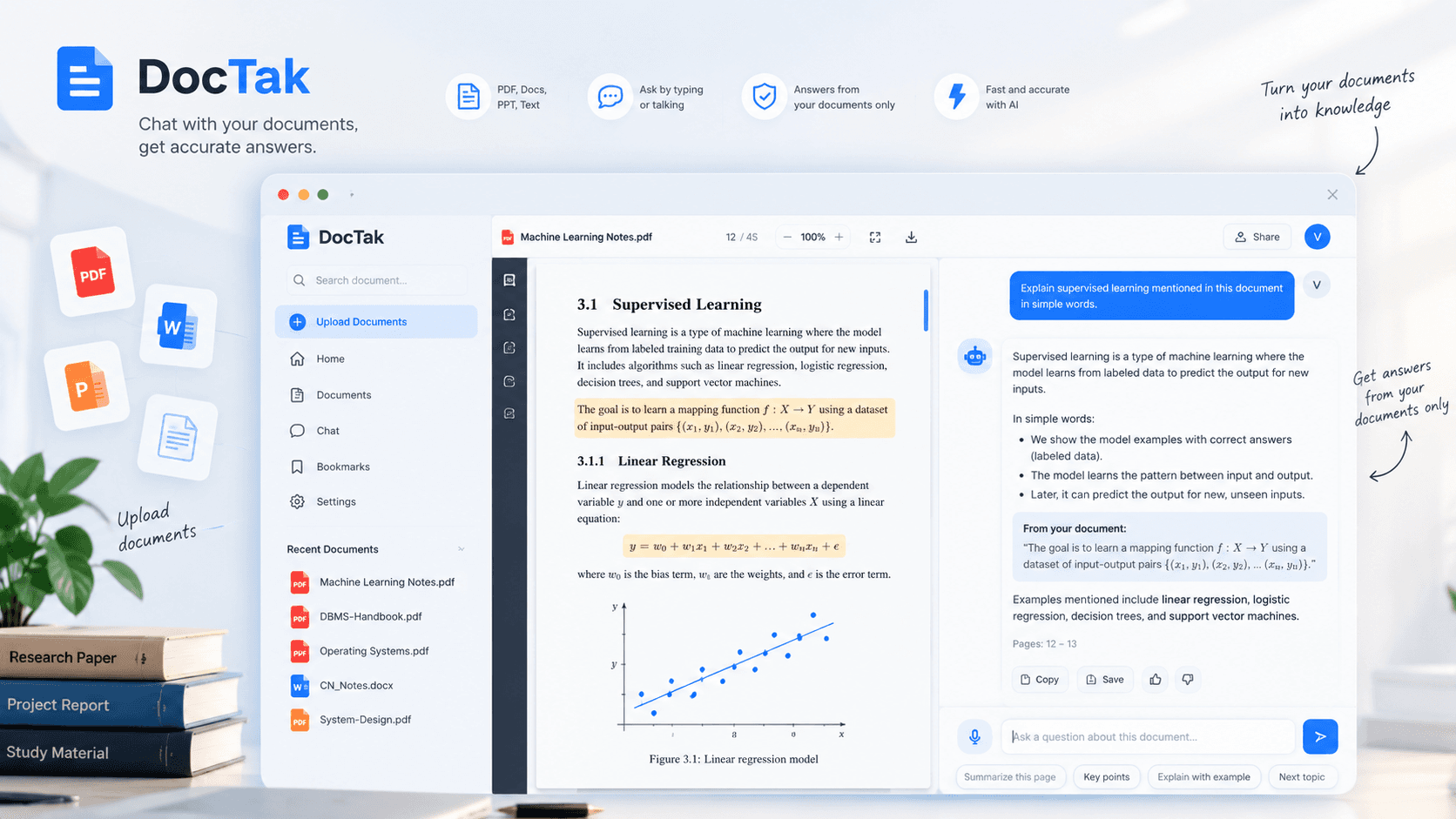
Task: Open Settings in the sidebar
Action: pyautogui.click(x=376, y=502)
